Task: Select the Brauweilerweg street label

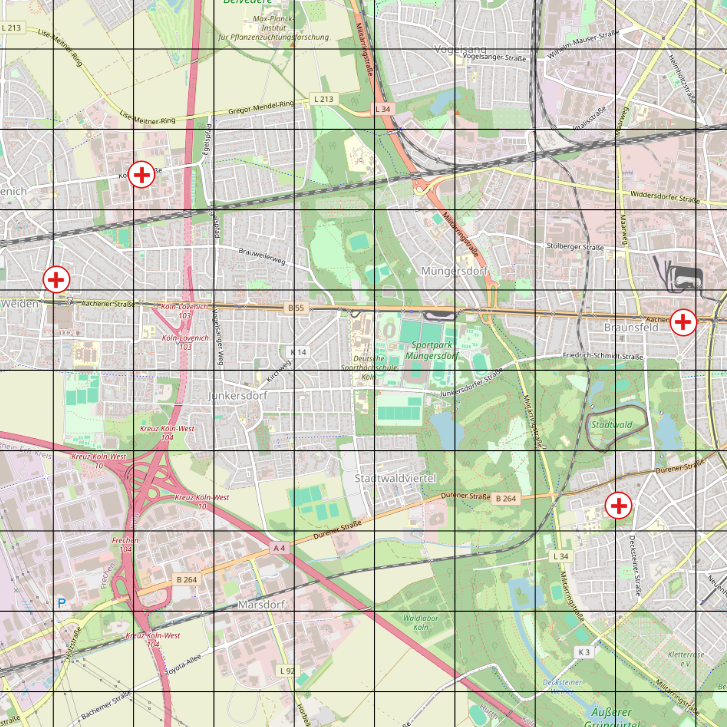Action: (262, 257)
